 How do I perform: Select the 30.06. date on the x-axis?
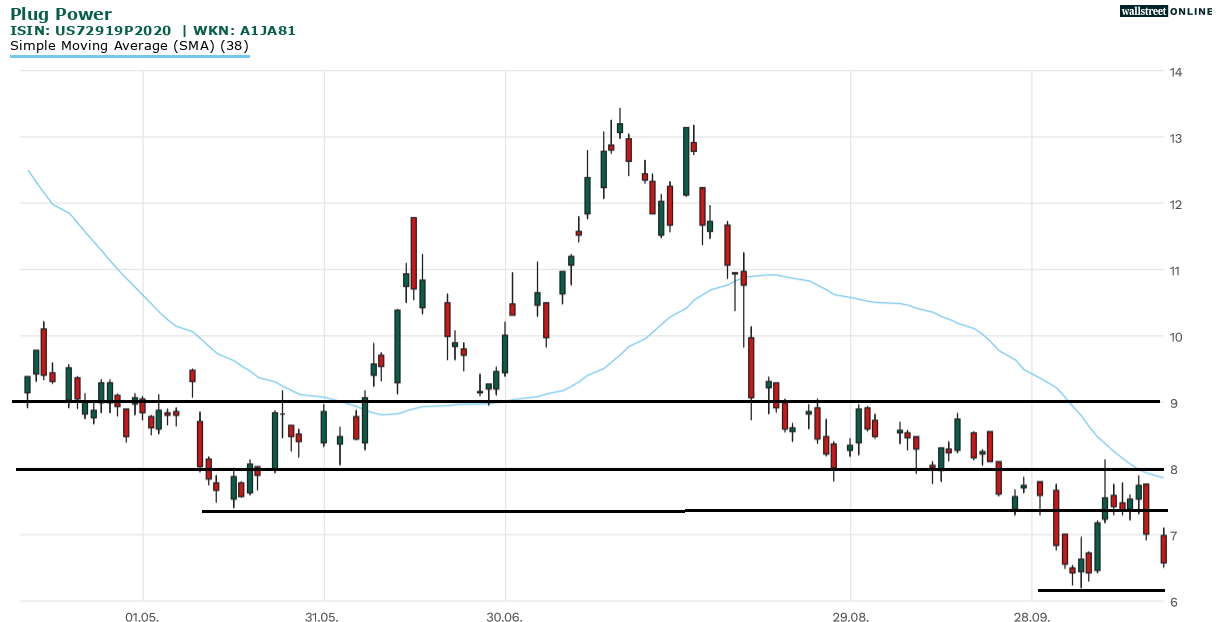505,615
